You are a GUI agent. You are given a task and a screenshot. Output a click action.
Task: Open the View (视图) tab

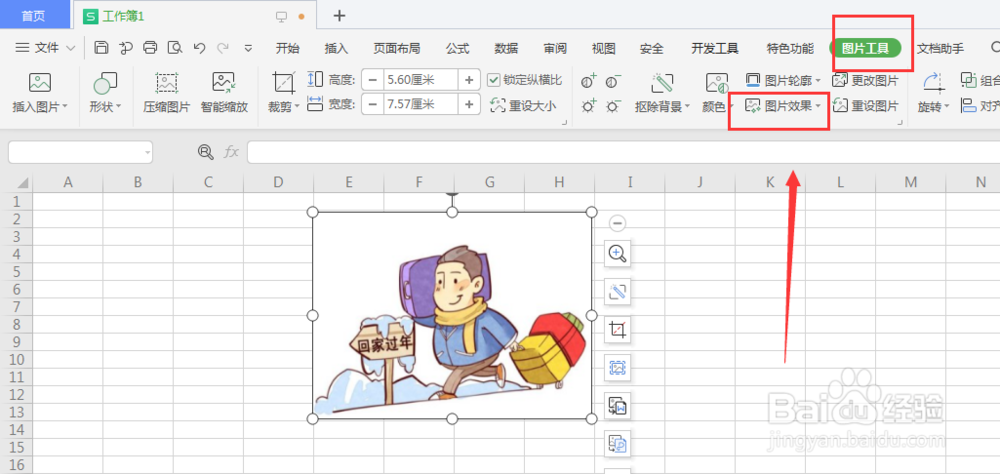(x=603, y=48)
